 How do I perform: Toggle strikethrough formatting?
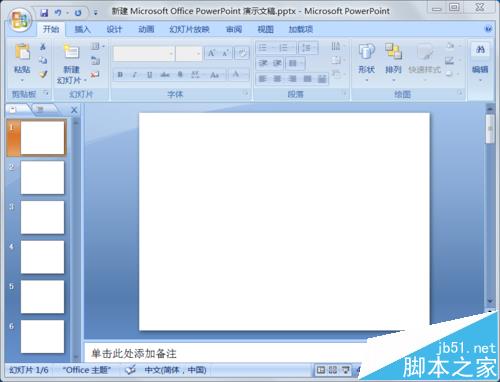coord(165,75)
